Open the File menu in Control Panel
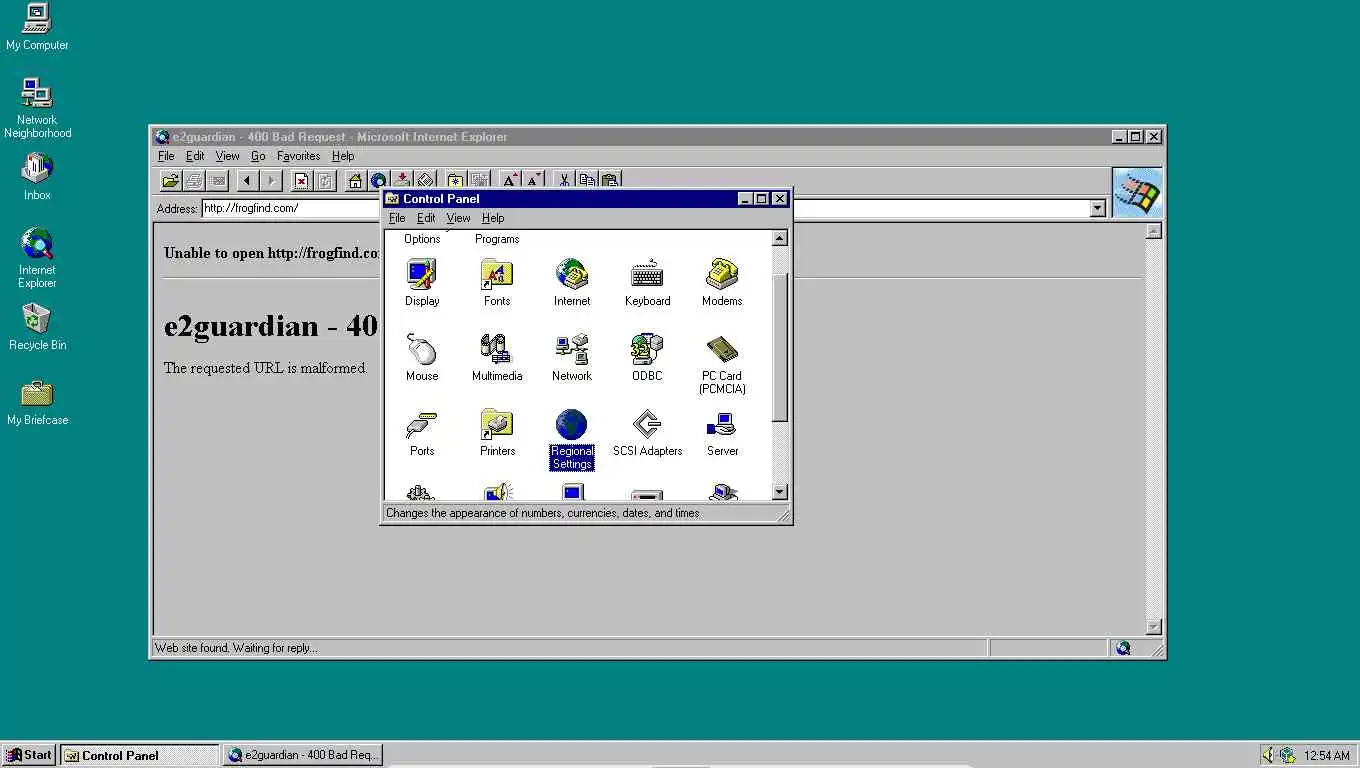Screen dimensions: 1360x768 tap(397, 218)
